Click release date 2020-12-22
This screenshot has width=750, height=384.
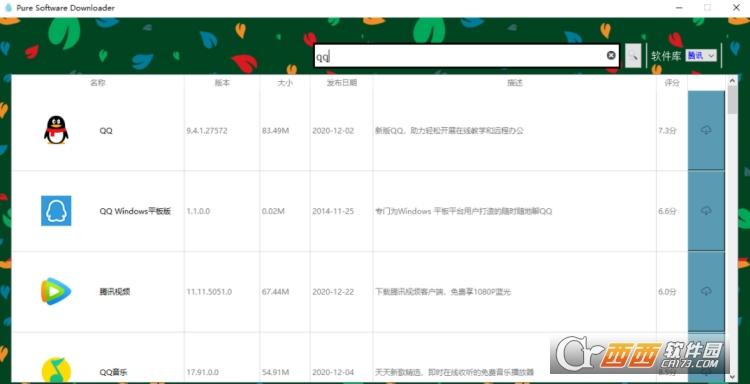coord(333,292)
